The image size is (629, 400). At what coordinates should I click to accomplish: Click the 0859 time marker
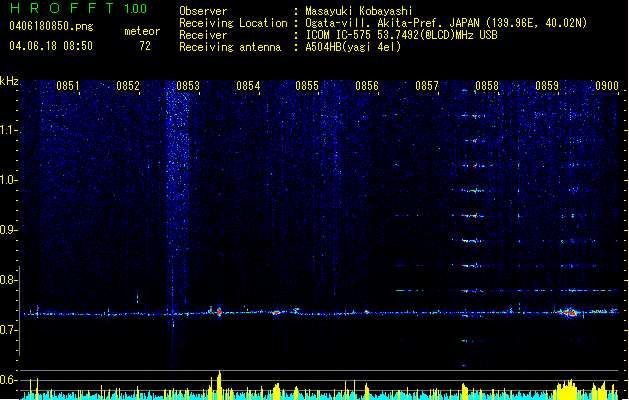(x=547, y=86)
